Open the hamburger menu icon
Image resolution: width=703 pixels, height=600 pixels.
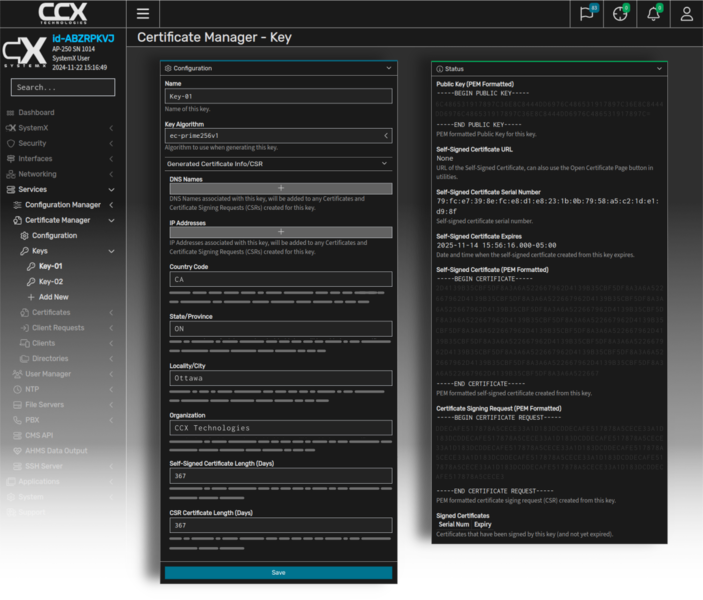[143, 14]
